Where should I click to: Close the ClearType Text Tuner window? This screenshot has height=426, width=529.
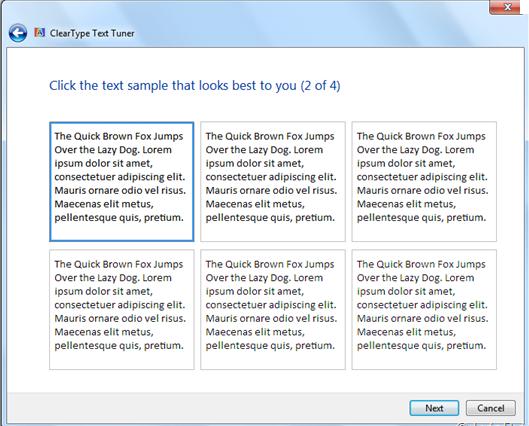[x=507, y=7]
